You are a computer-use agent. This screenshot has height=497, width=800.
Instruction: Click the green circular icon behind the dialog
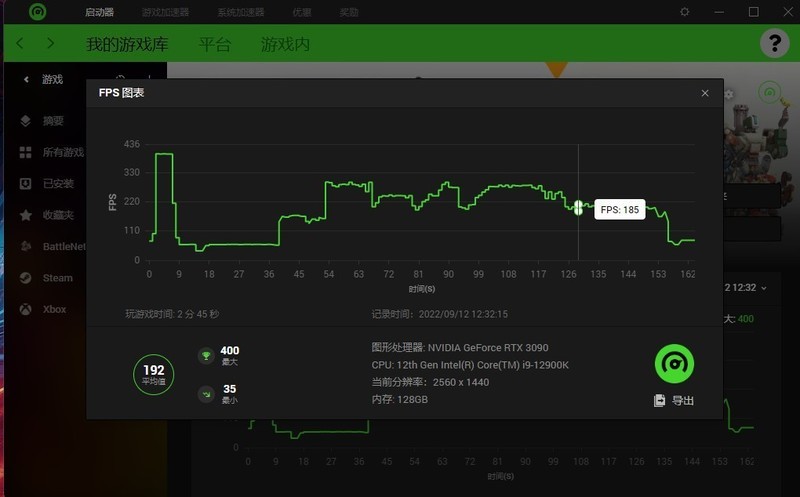tap(769, 93)
